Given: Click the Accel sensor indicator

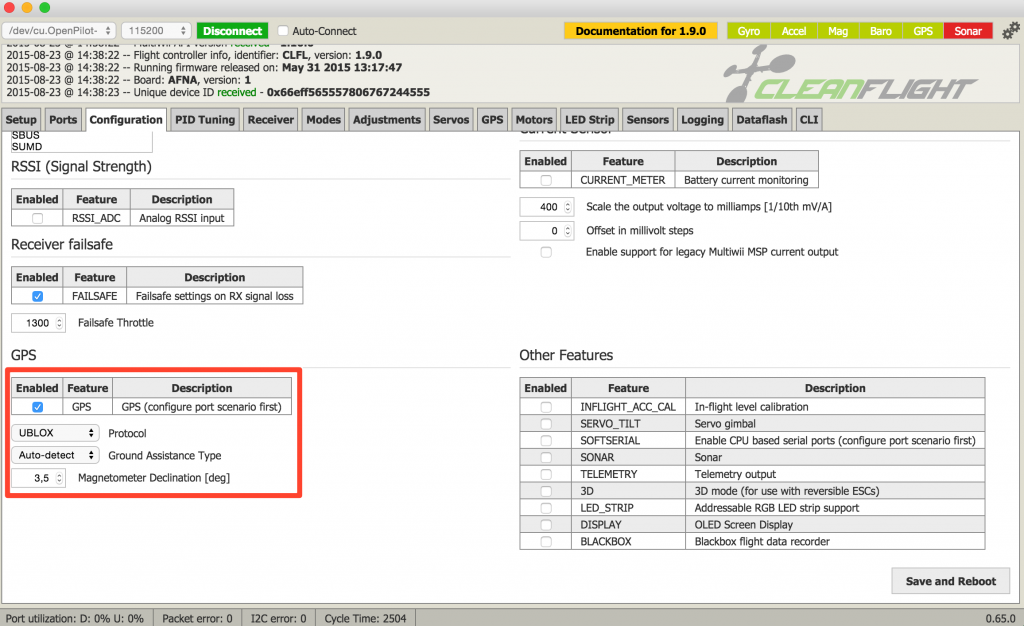Looking at the screenshot, I should pos(793,31).
